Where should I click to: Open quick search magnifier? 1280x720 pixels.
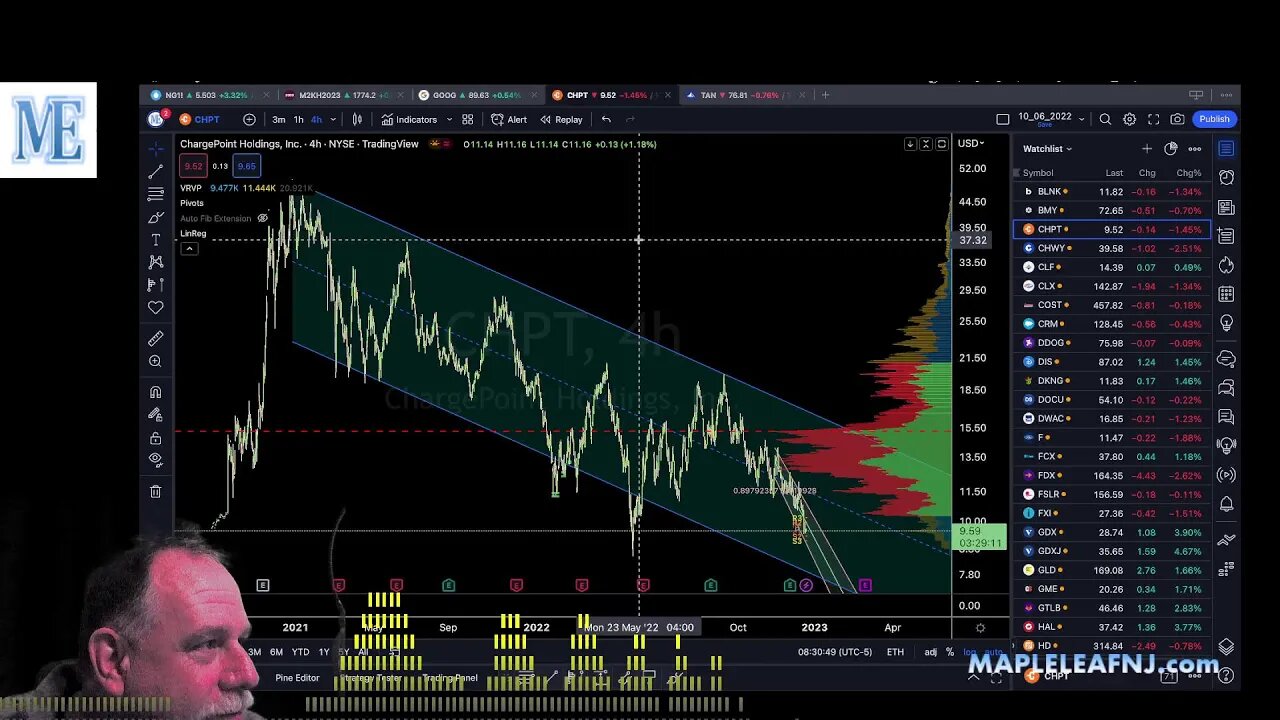click(x=1105, y=119)
